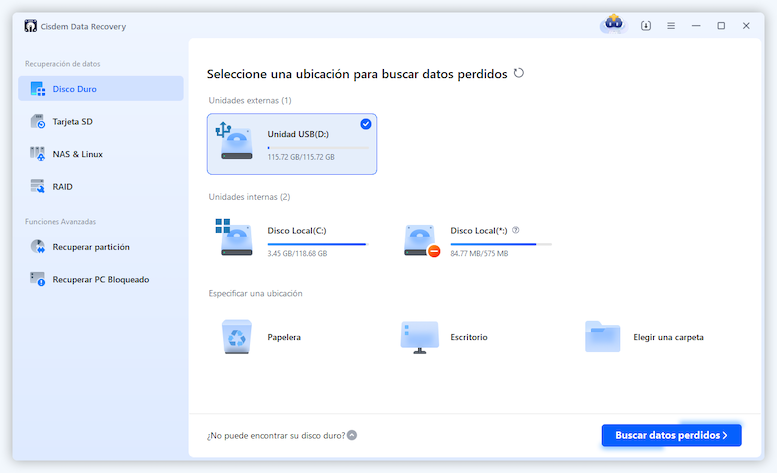The image size is (777, 473).
Task: Click the refresh icon beside the heading
Action: [518, 73]
